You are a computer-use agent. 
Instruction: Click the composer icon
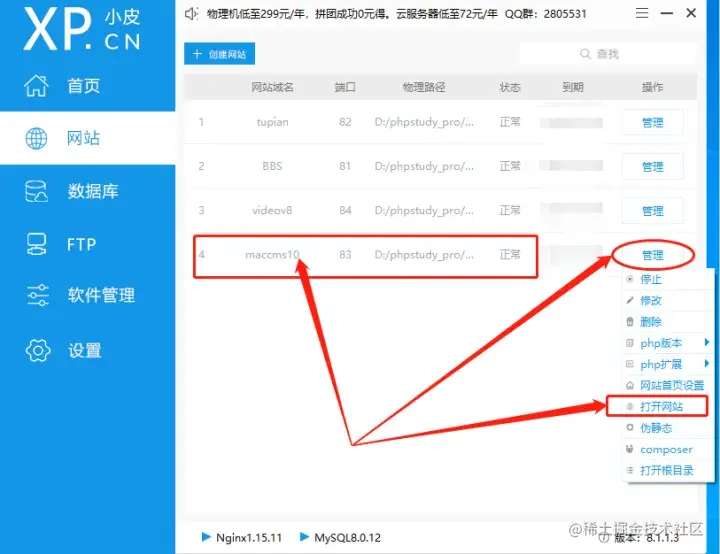[x=630, y=449]
